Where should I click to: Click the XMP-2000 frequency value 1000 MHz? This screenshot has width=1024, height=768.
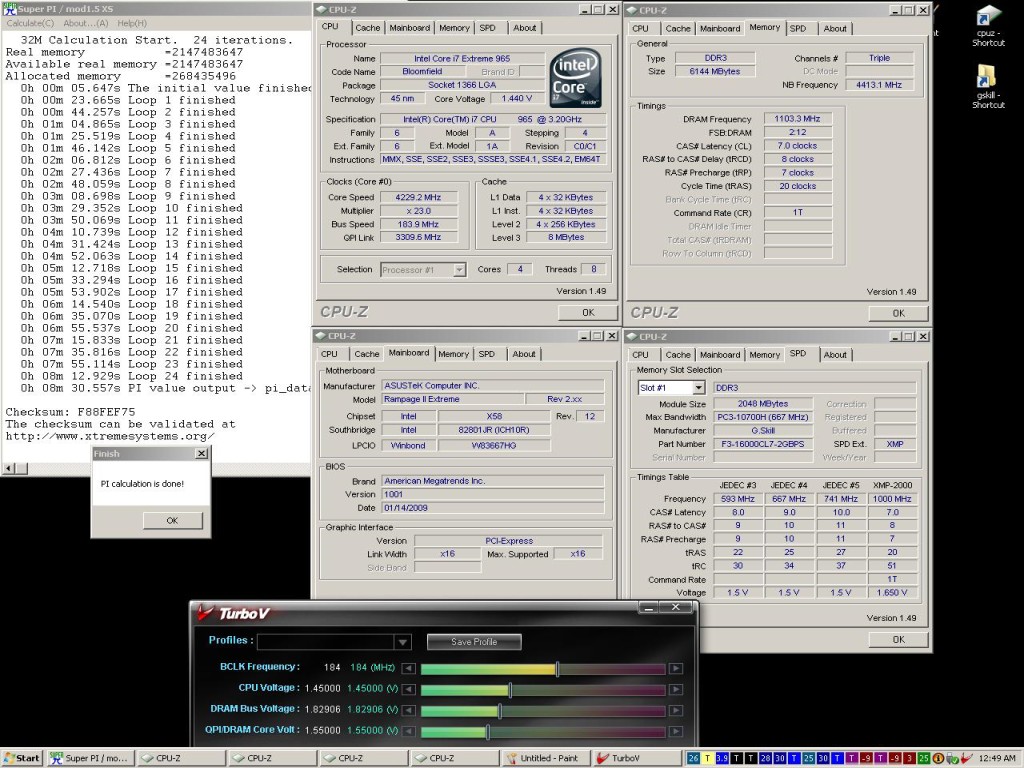pyautogui.click(x=892, y=499)
